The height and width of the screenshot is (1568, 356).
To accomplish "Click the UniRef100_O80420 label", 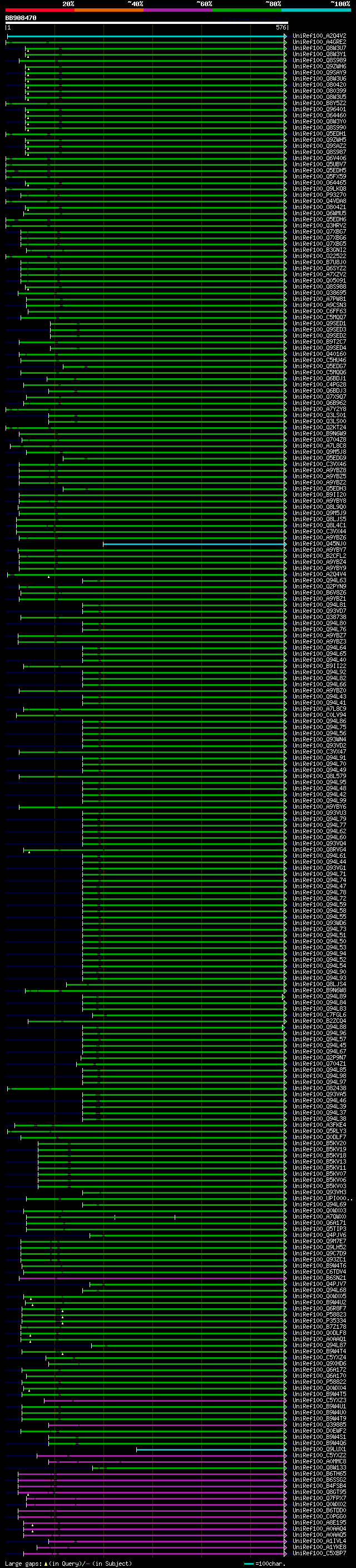I will coord(319,85).
